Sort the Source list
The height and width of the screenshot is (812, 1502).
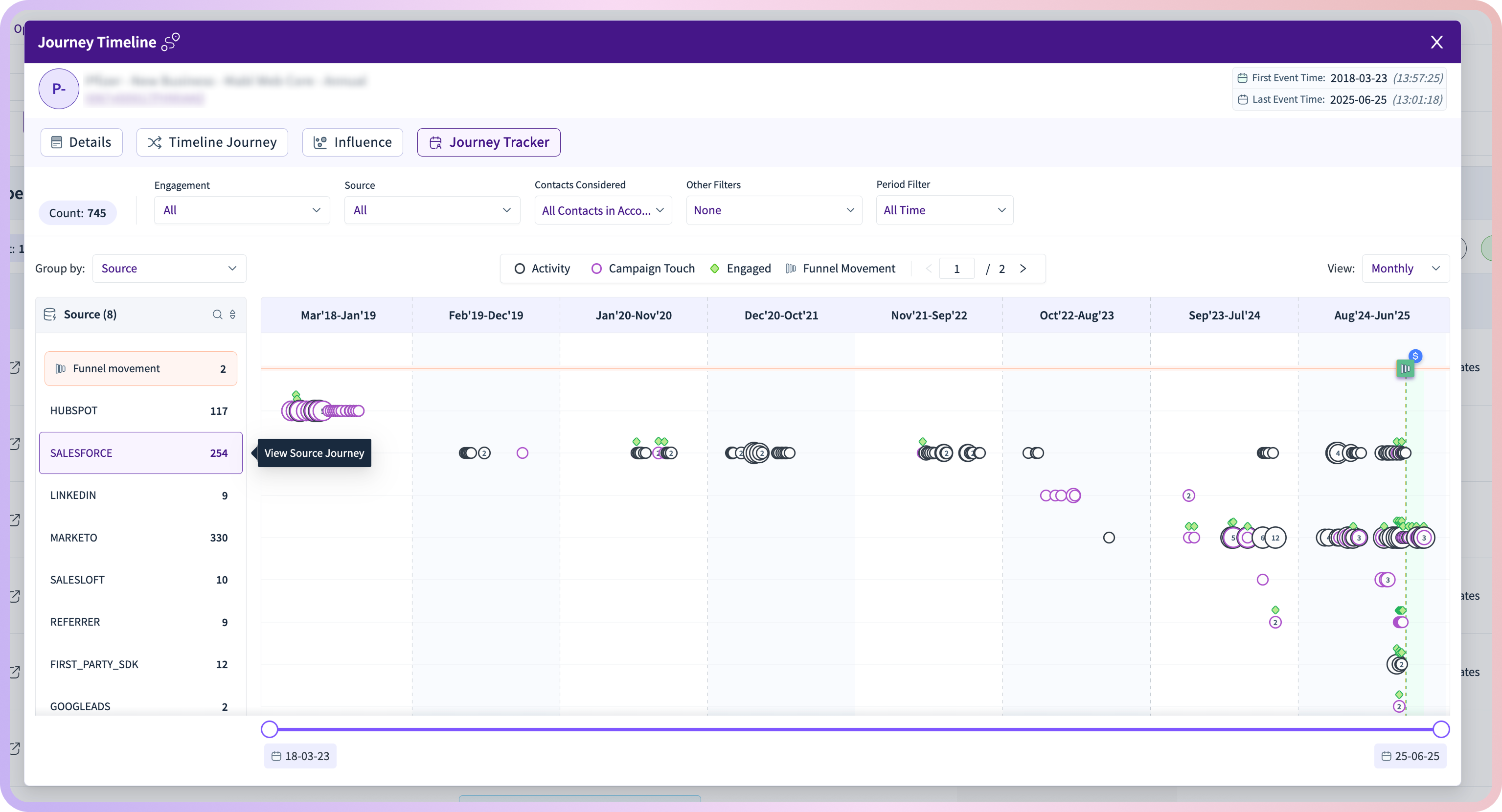(x=233, y=314)
